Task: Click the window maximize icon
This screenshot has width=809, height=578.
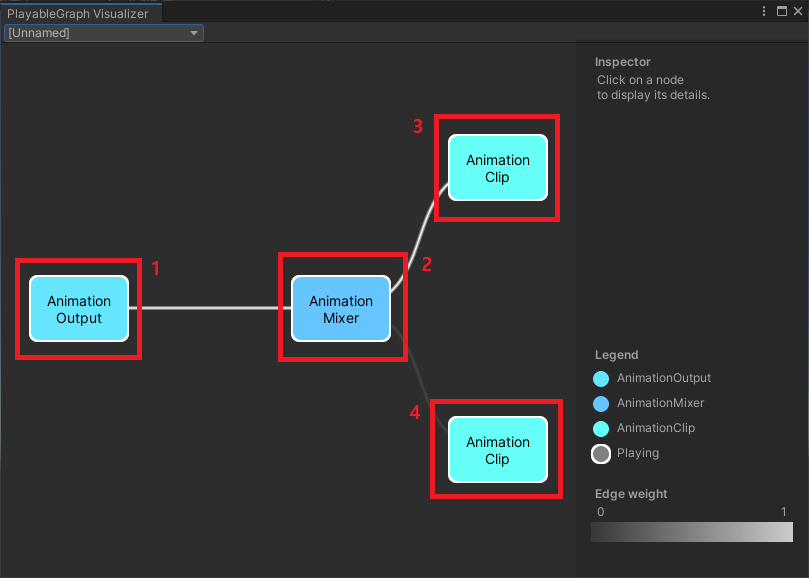Action: 783,11
